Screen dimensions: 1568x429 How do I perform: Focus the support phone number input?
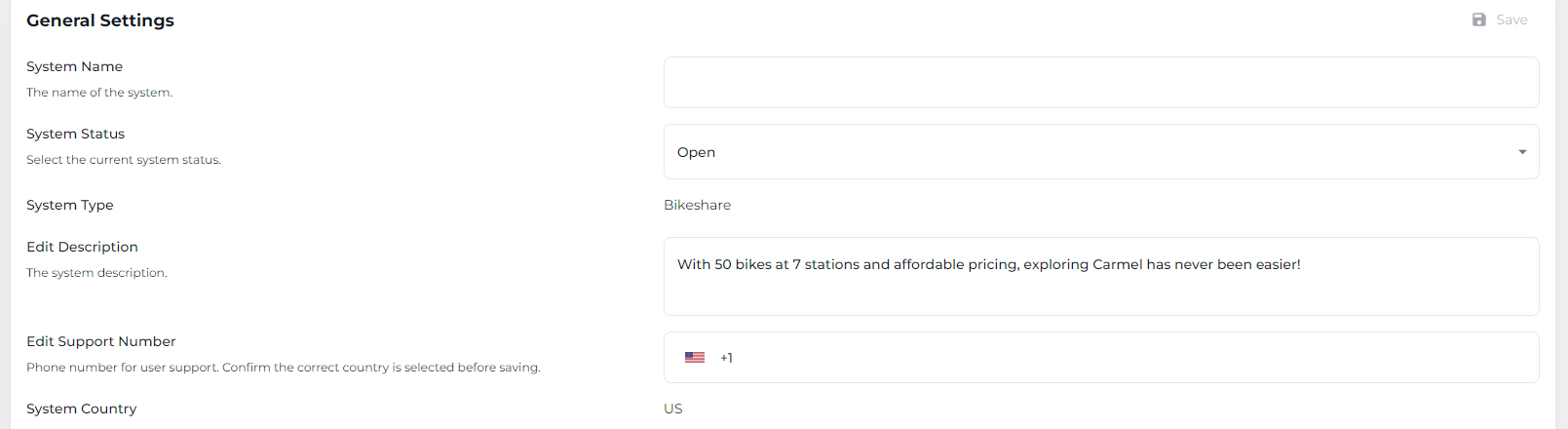tap(1121, 358)
